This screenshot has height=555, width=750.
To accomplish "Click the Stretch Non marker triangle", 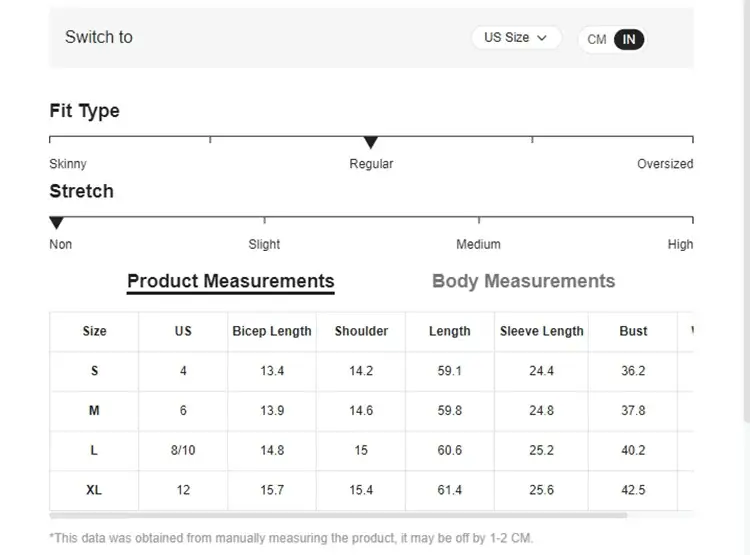I will (57, 223).
